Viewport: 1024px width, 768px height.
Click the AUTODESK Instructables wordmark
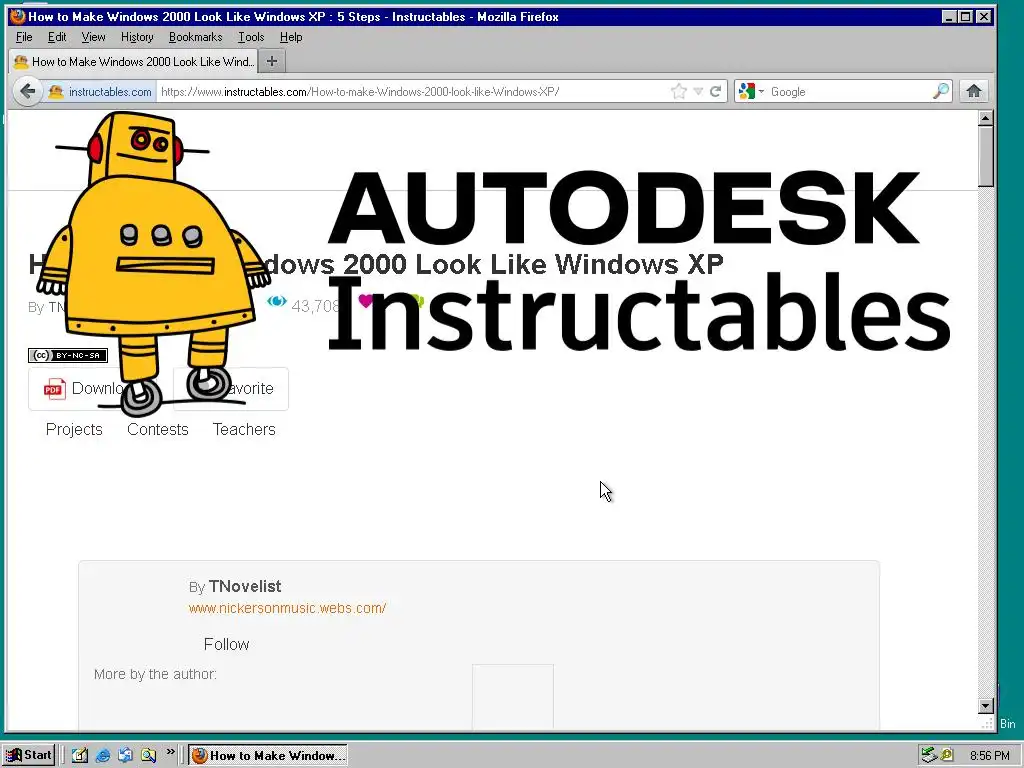(639, 261)
